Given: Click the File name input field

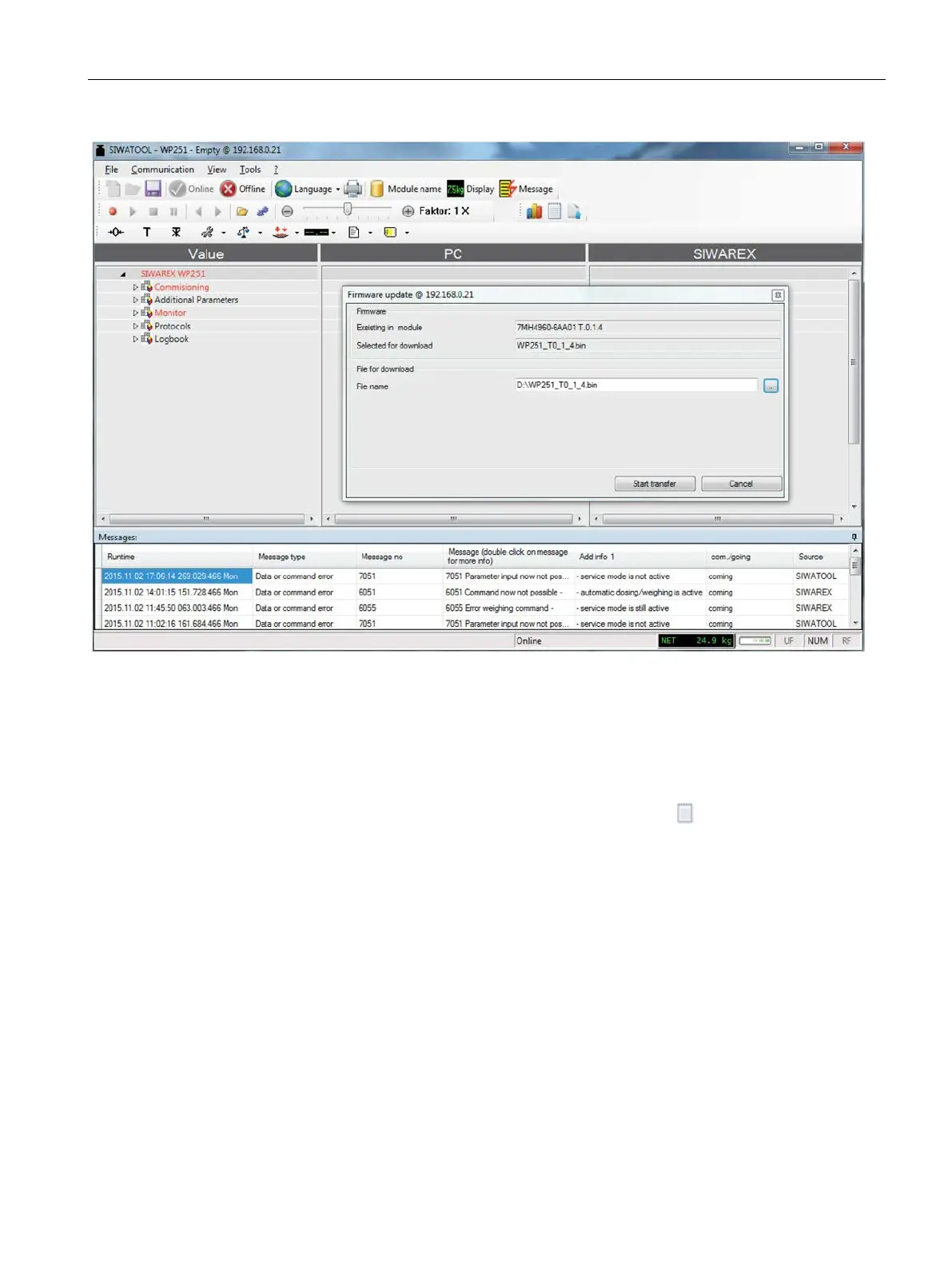Looking at the screenshot, I should [636, 385].
